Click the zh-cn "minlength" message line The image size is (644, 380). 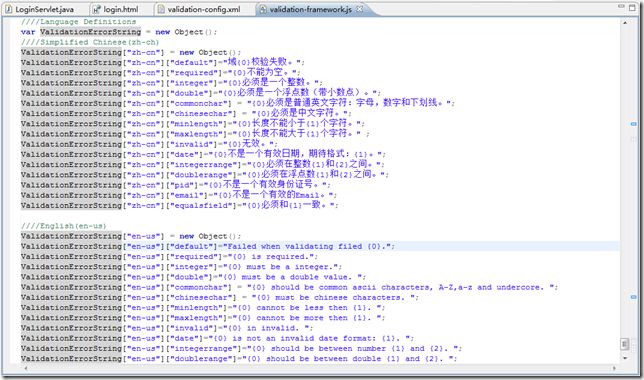coord(193,124)
